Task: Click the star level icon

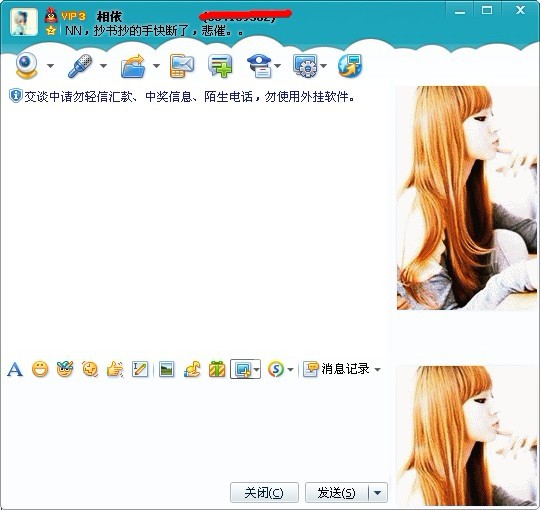Action: pos(51,30)
